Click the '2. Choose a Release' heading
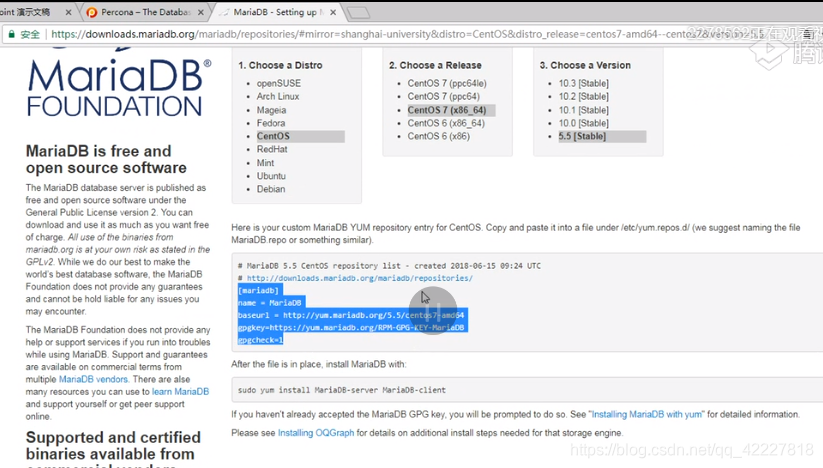Screen dimensions: 823x468 coord(435,66)
